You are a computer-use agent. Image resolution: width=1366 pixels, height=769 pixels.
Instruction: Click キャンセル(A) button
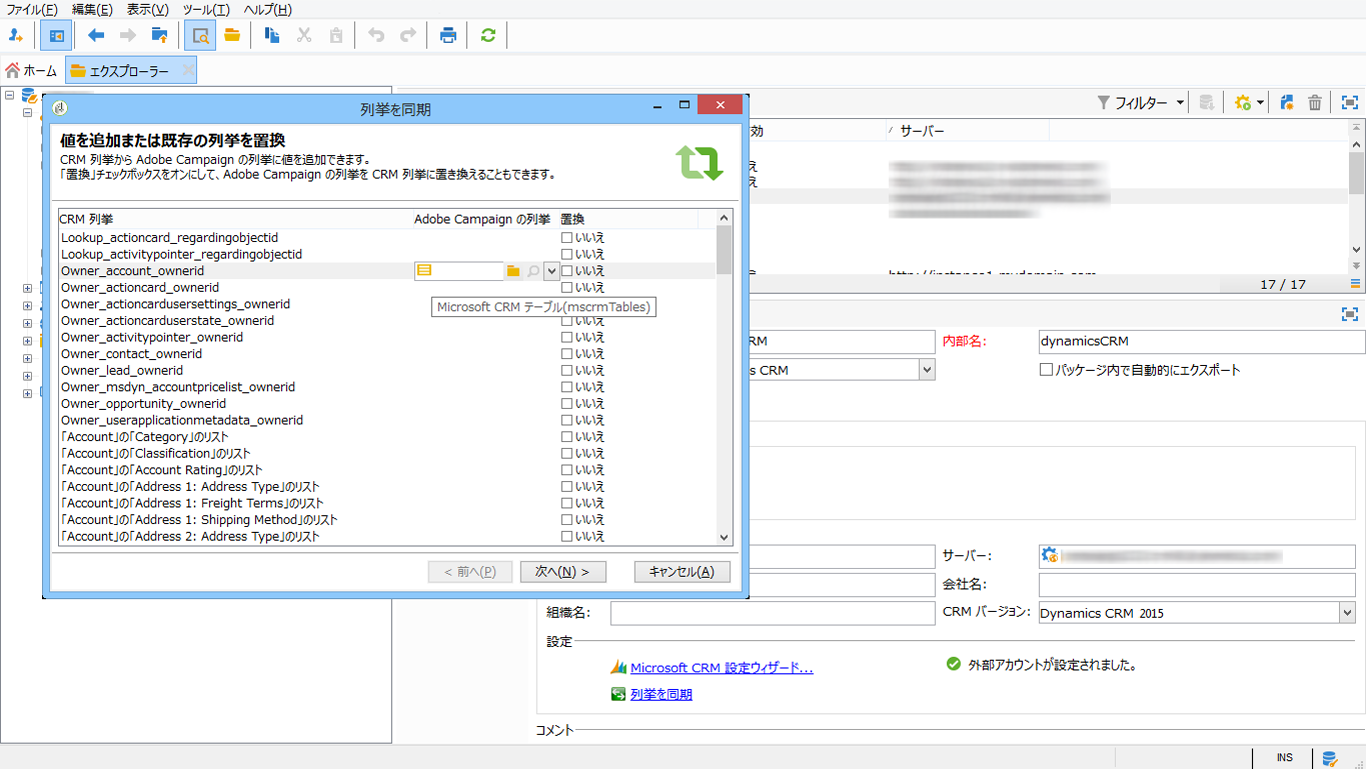tap(682, 572)
